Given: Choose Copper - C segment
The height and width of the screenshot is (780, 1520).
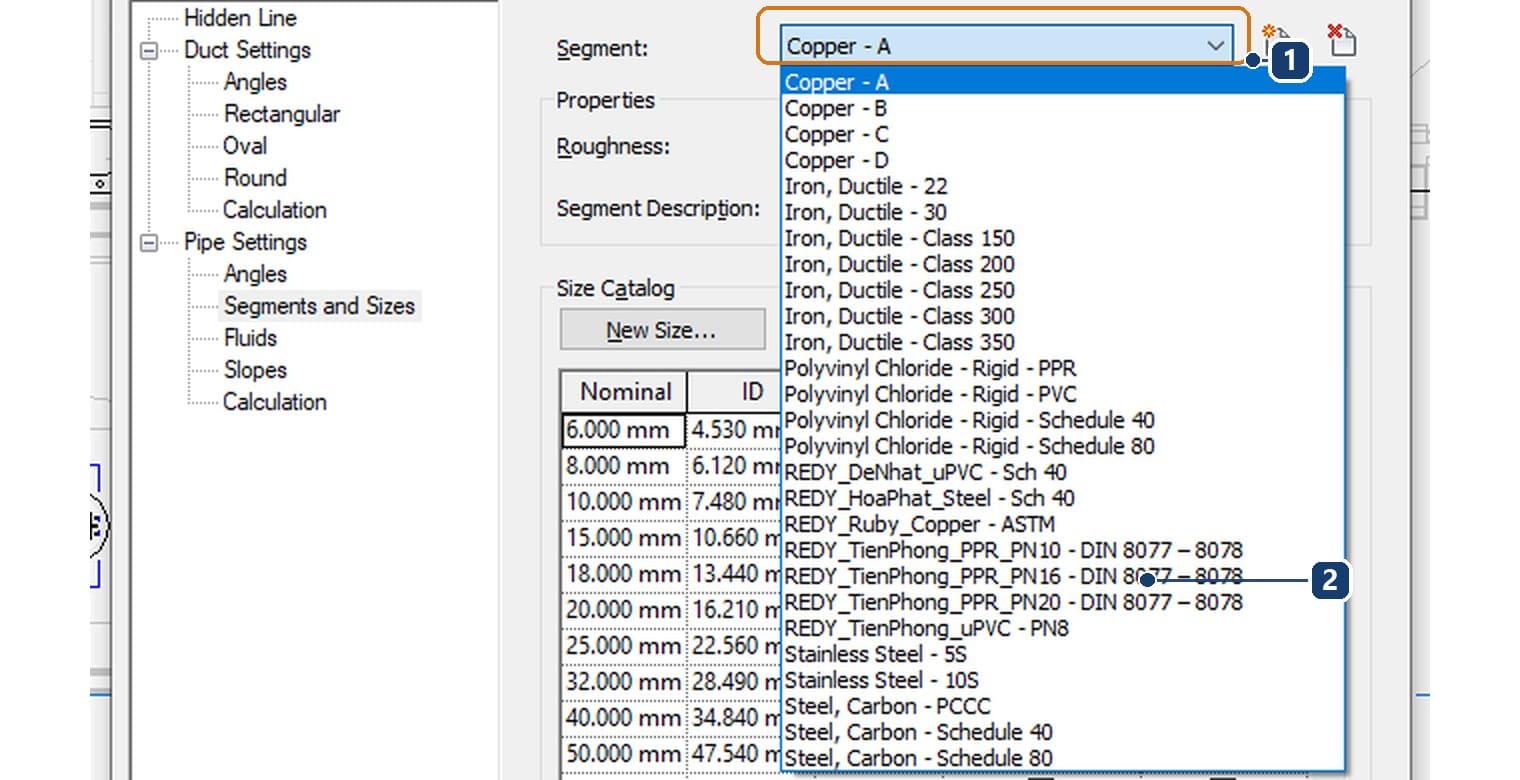Looking at the screenshot, I should point(1063,134).
